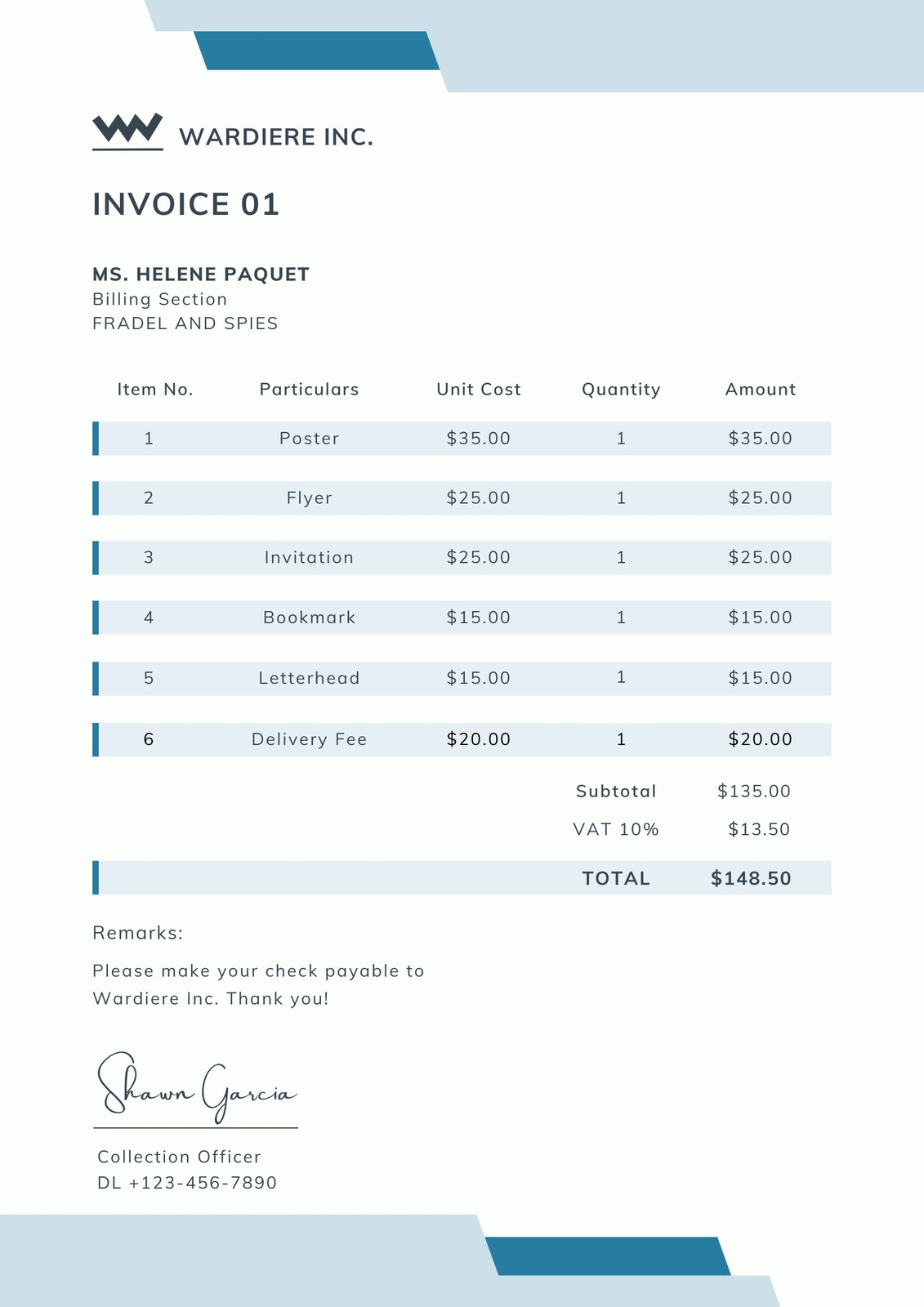Select the INVOICE 01 heading

pos(186,204)
